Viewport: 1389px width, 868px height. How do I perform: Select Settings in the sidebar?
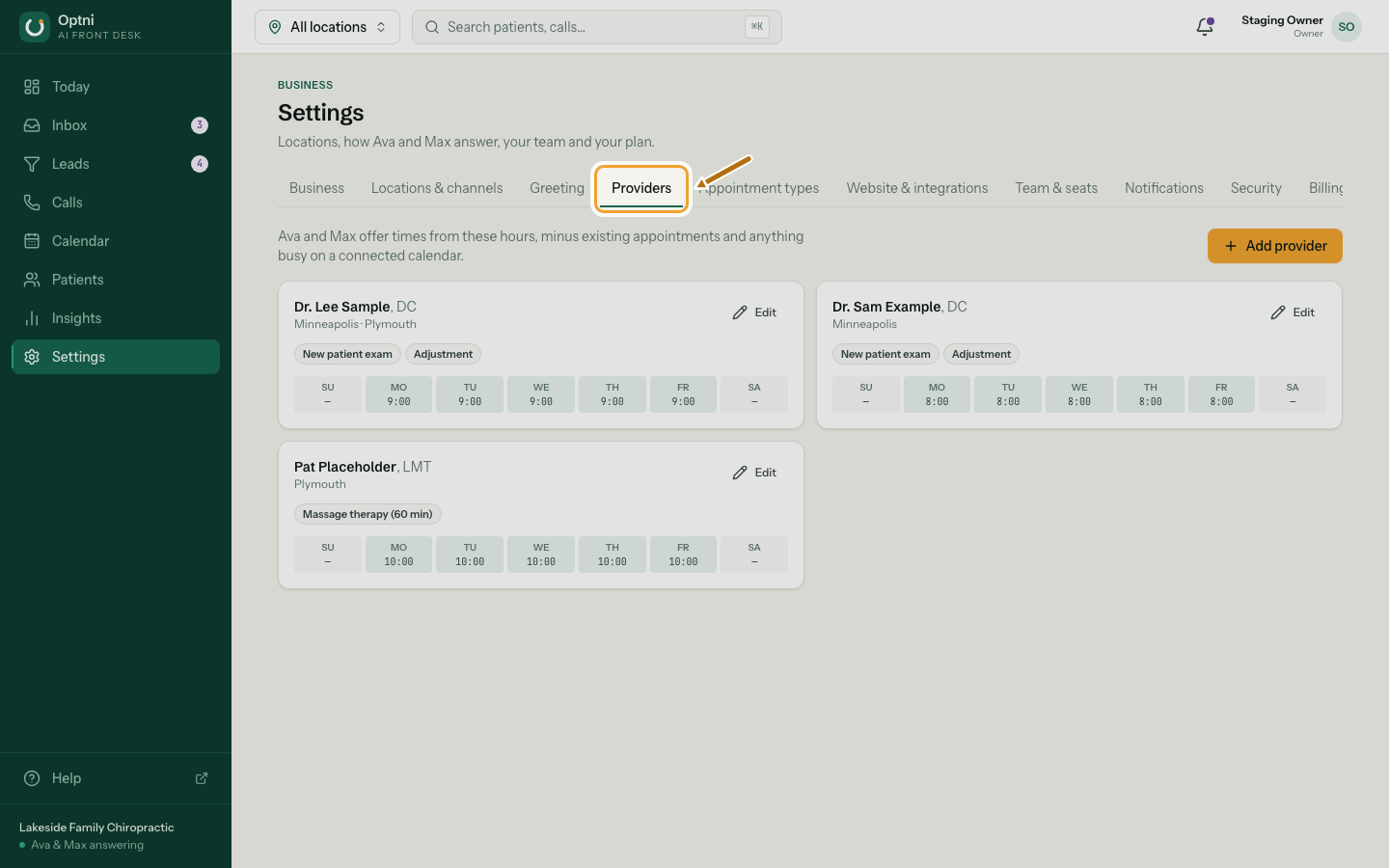(116, 357)
